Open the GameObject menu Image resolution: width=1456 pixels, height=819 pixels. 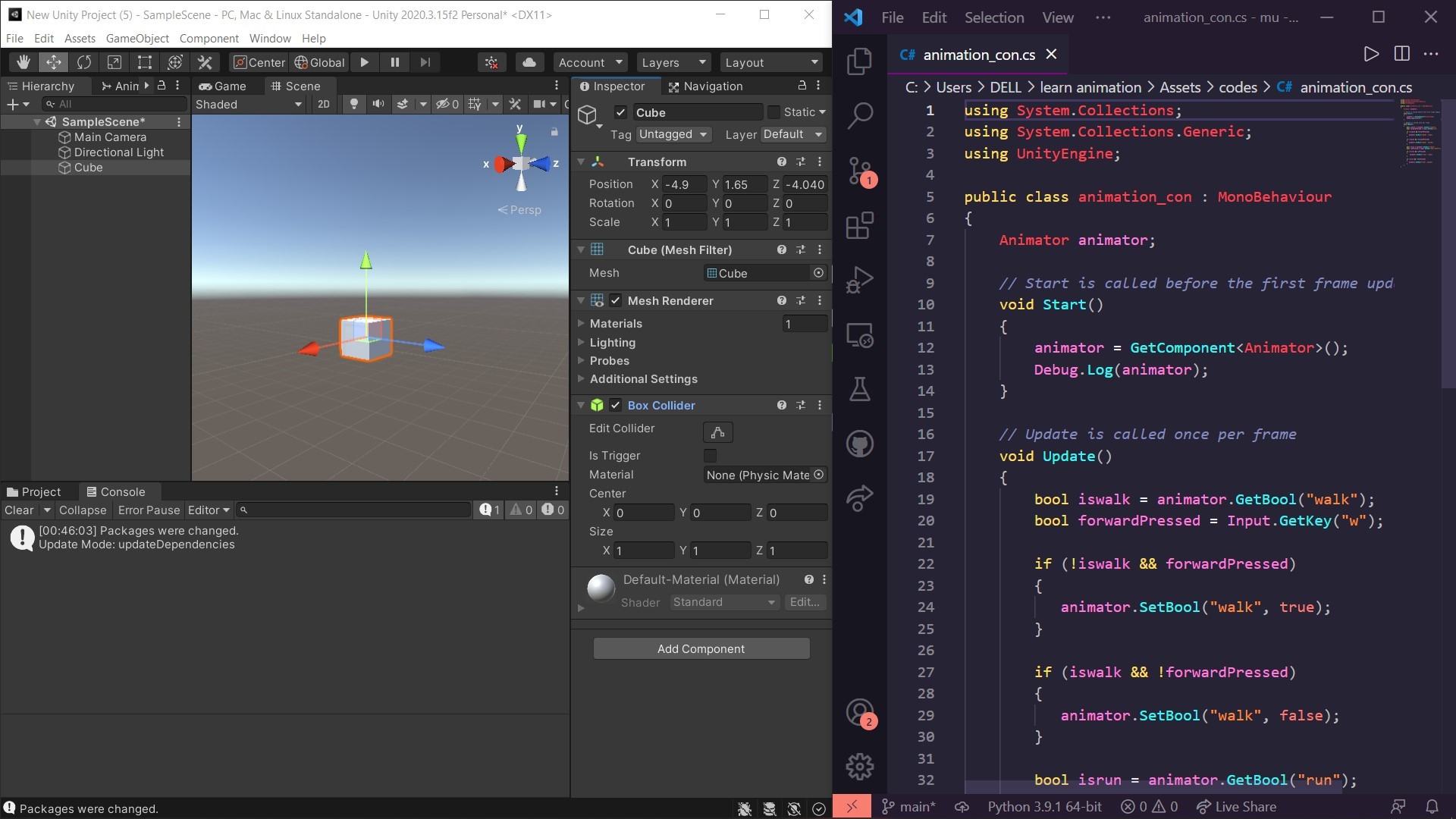pos(137,38)
